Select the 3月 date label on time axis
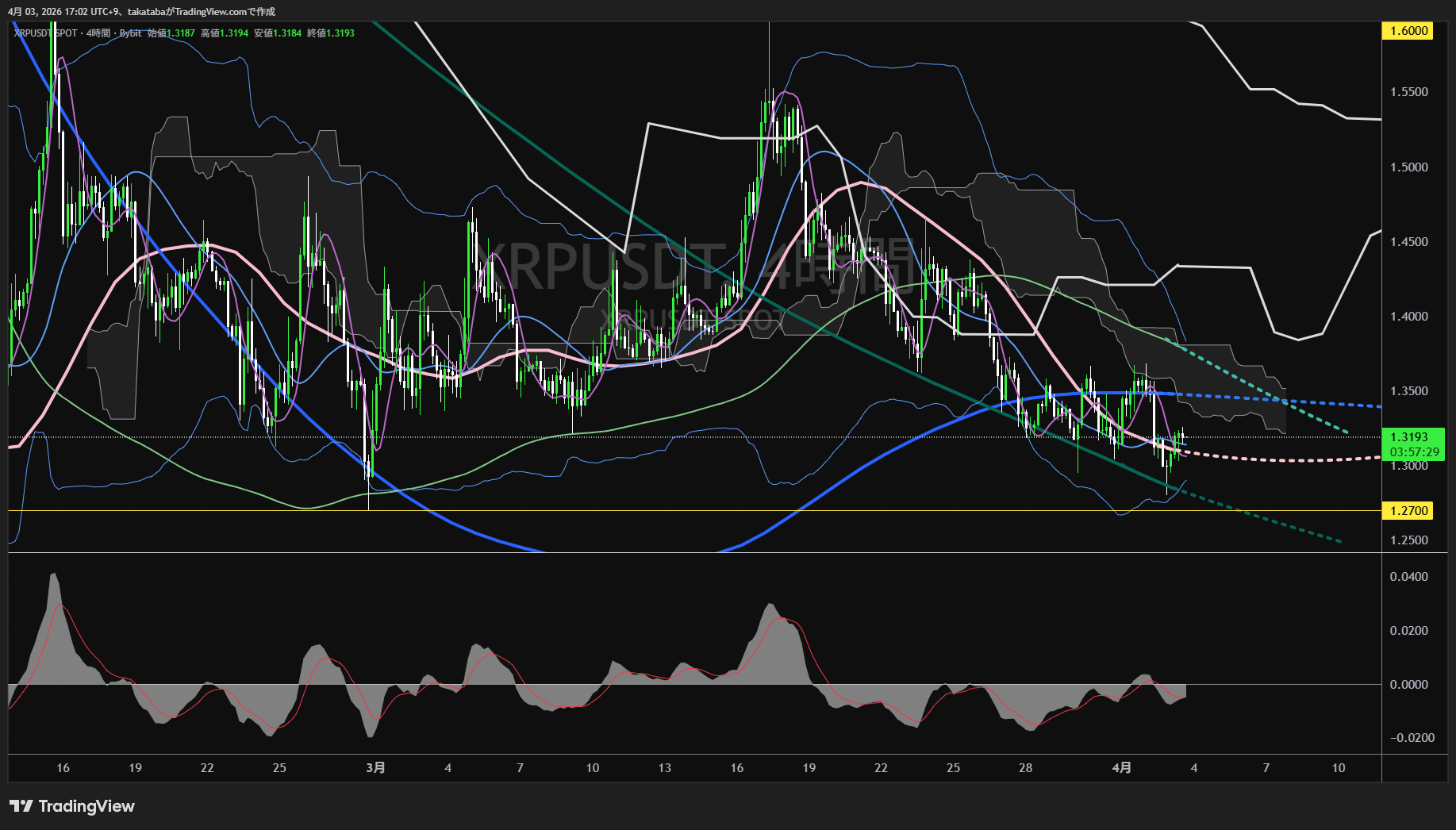 tap(376, 768)
